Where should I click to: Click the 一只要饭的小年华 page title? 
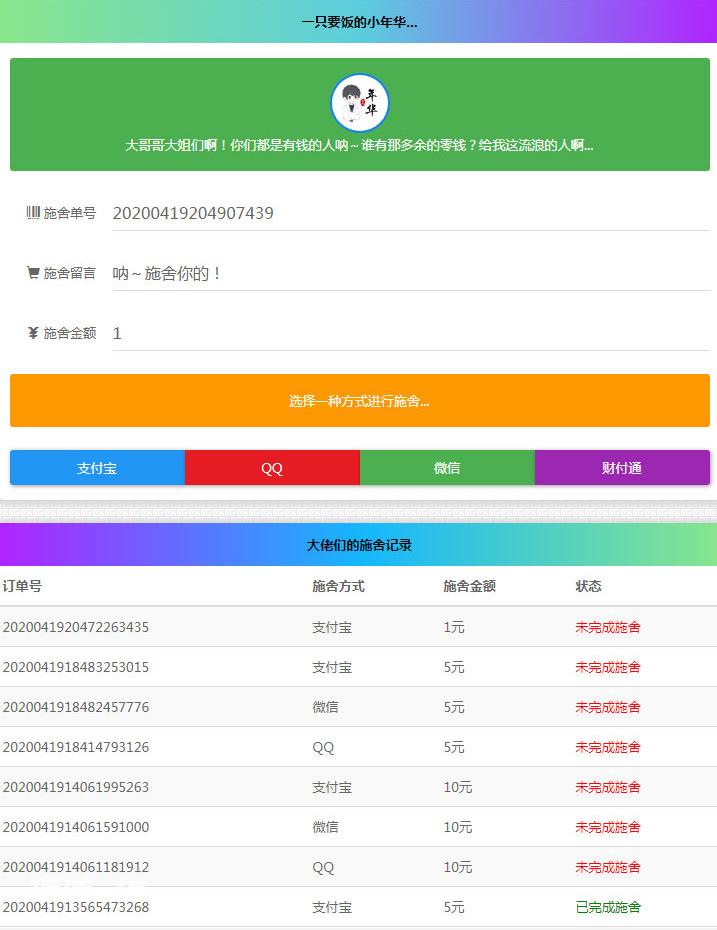coord(359,22)
